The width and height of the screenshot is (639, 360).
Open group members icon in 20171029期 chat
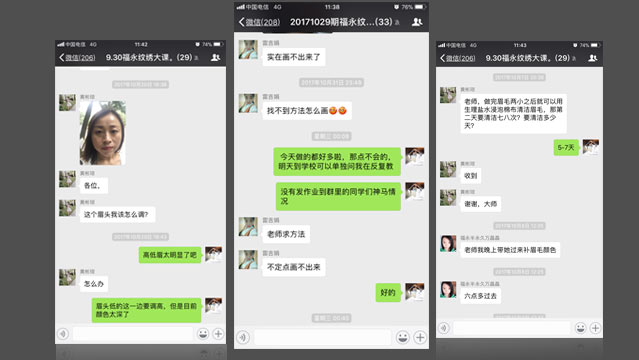(x=417, y=22)
